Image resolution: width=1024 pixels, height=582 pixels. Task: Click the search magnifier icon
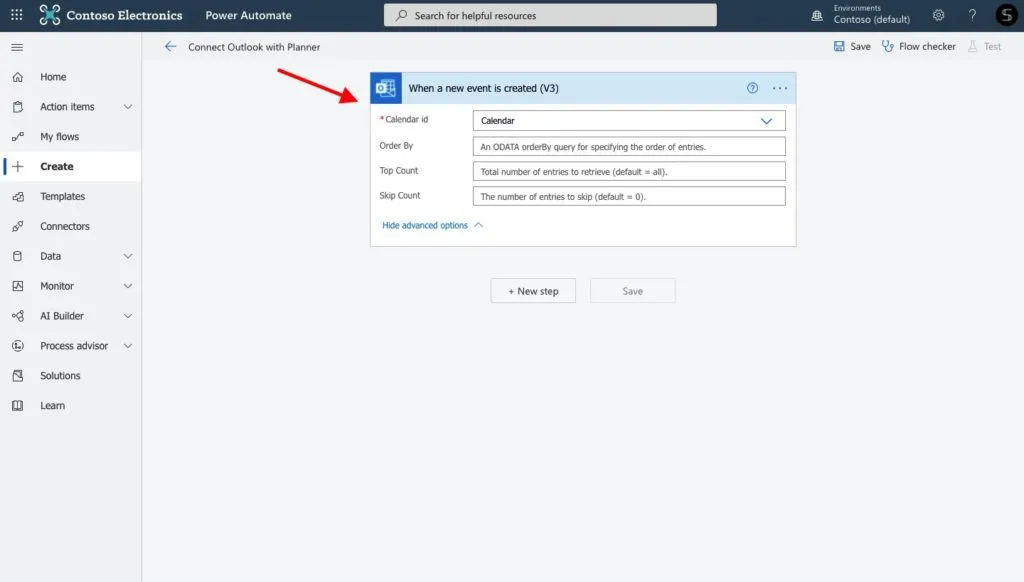(x=401, y=15)
